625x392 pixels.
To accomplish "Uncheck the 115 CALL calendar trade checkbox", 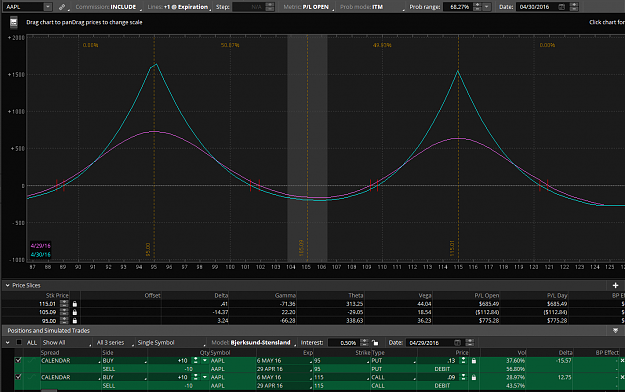I will (x=18, y=377).
